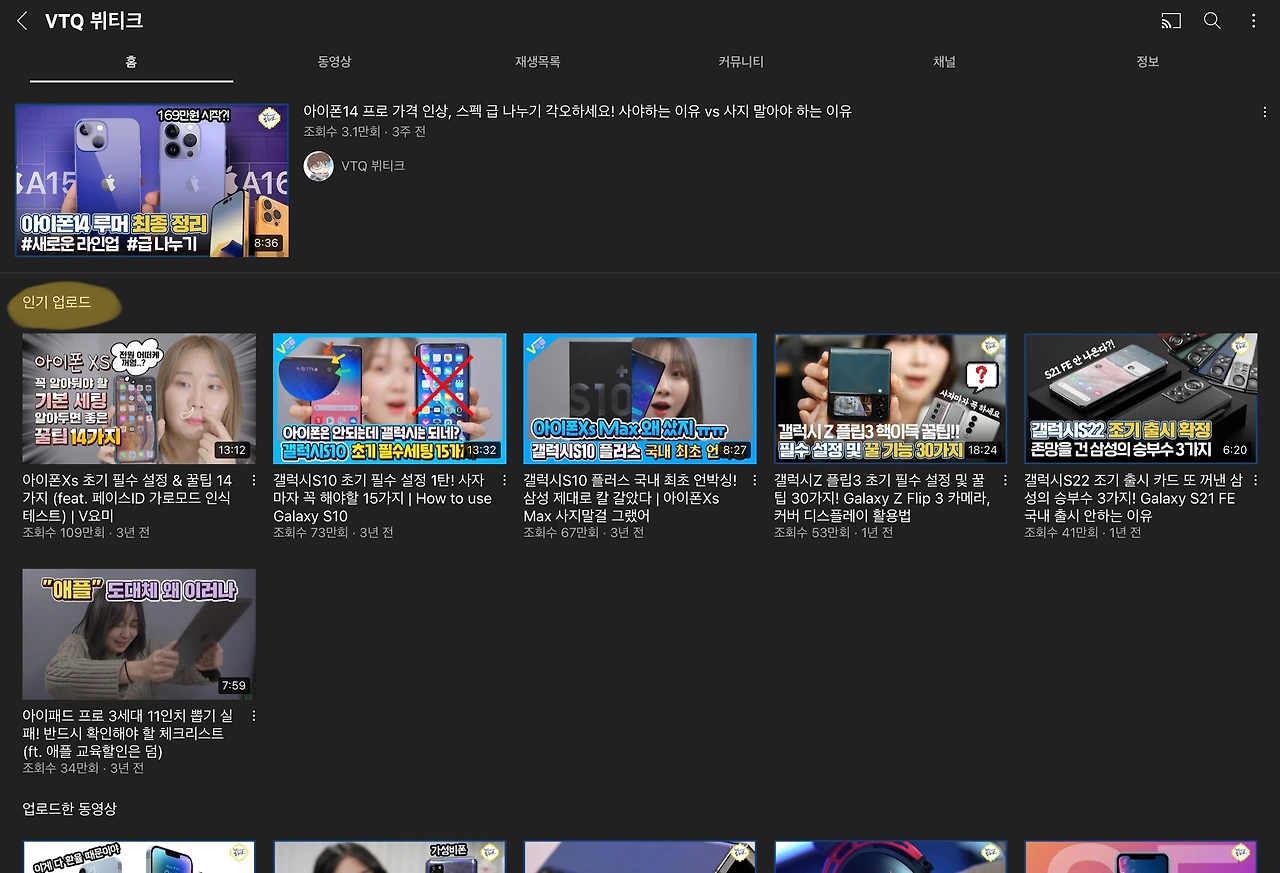1280x873 pixels.
Task: Click the 조회수 109만회 · 3년 전 text
Action: (86, 533)
